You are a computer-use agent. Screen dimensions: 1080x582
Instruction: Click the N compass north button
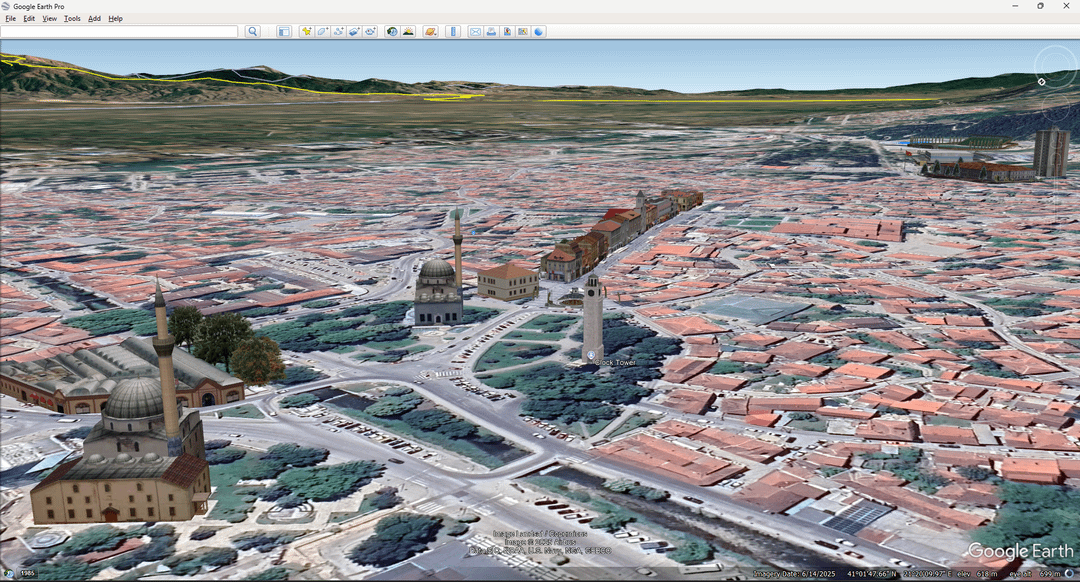pyautogui.click(x=1041, y=81)
